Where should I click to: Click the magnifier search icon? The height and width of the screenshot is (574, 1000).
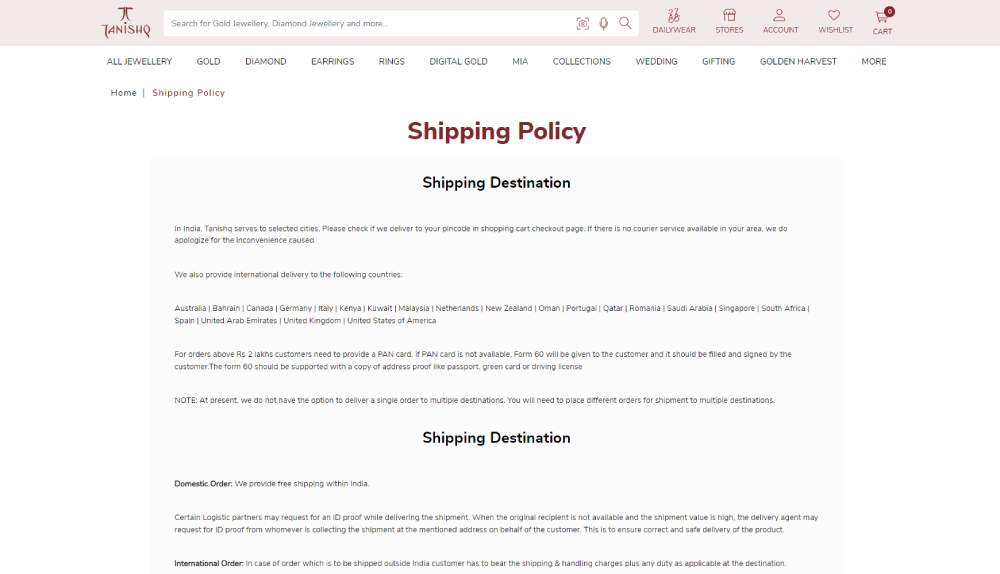point(625,23)
